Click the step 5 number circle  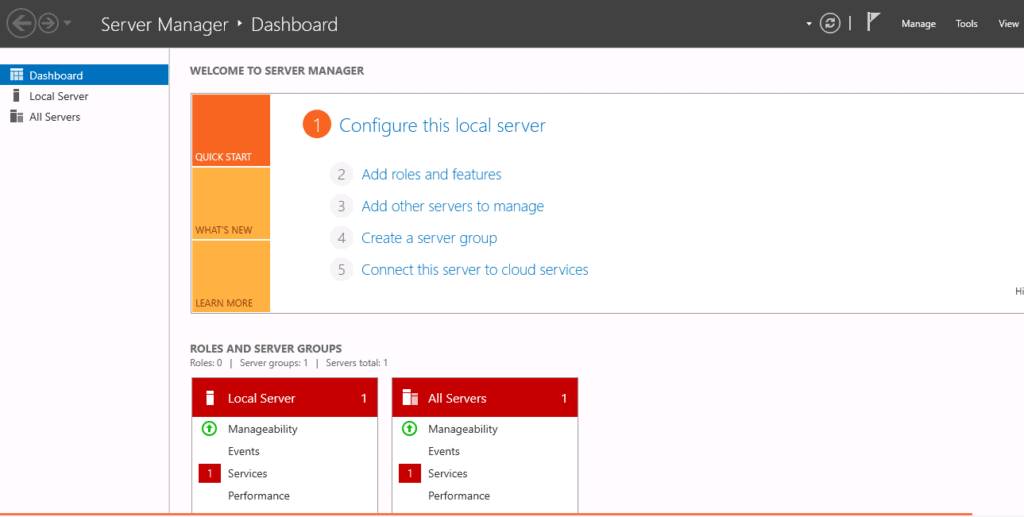(341, 270)
